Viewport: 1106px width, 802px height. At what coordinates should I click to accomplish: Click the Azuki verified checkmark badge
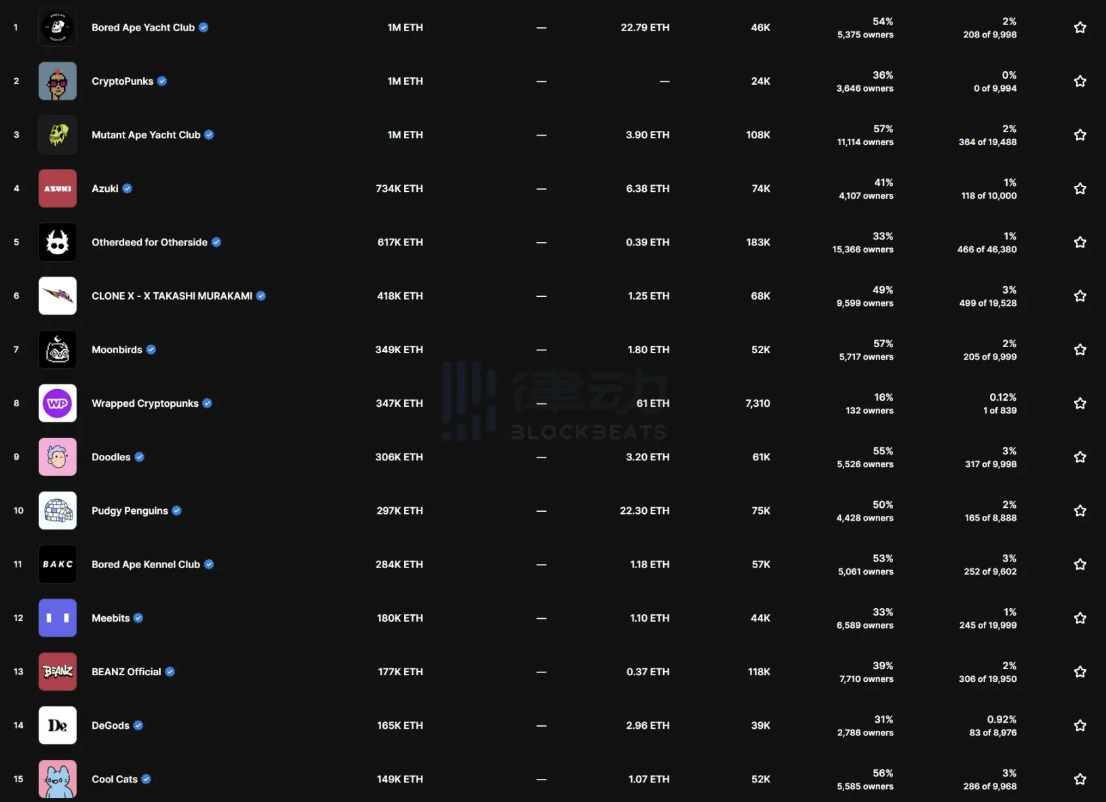tap(127, 188)
